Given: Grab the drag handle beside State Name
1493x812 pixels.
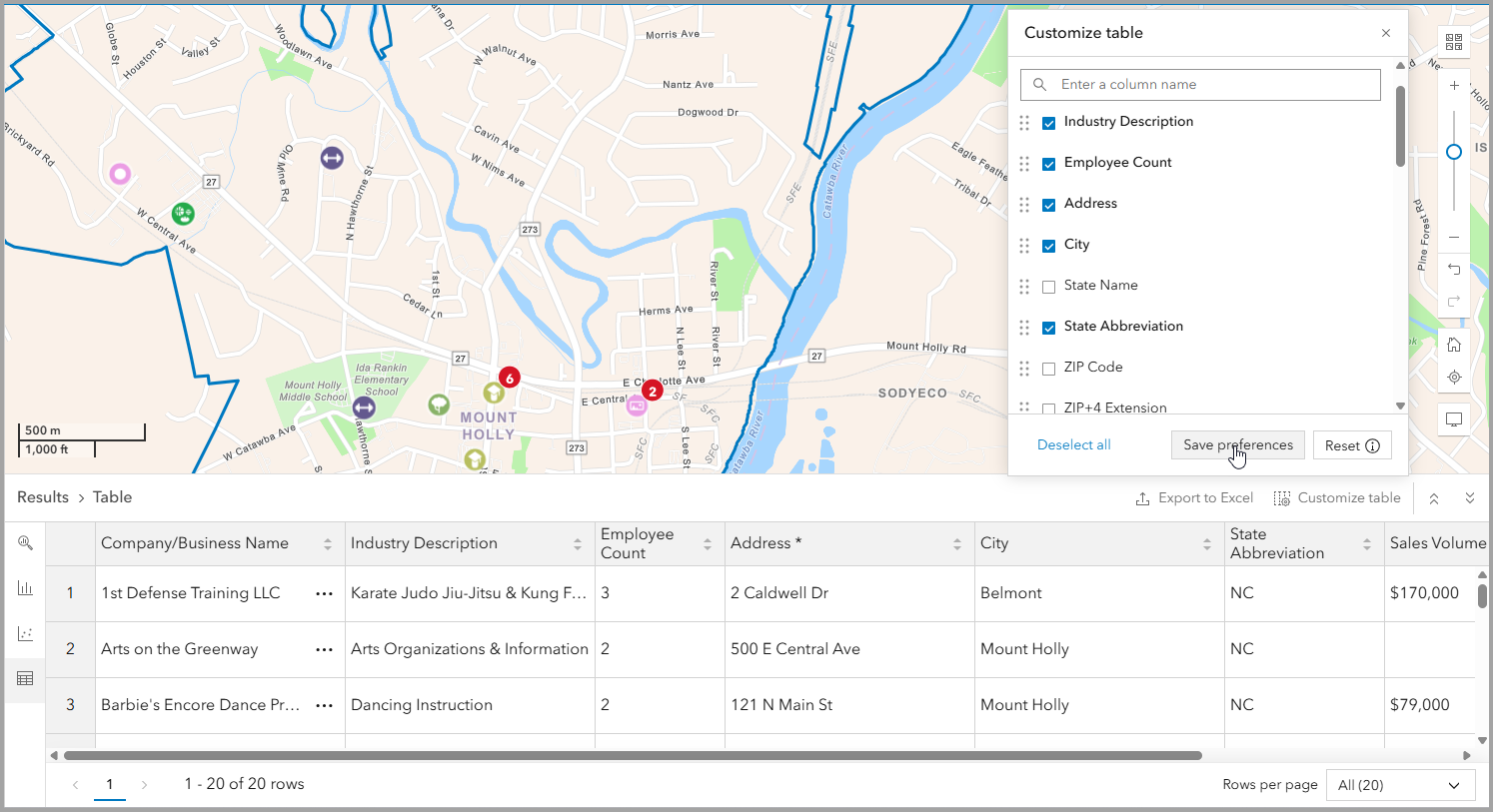Looking at the screenshot, I should tap(1024, 287).
